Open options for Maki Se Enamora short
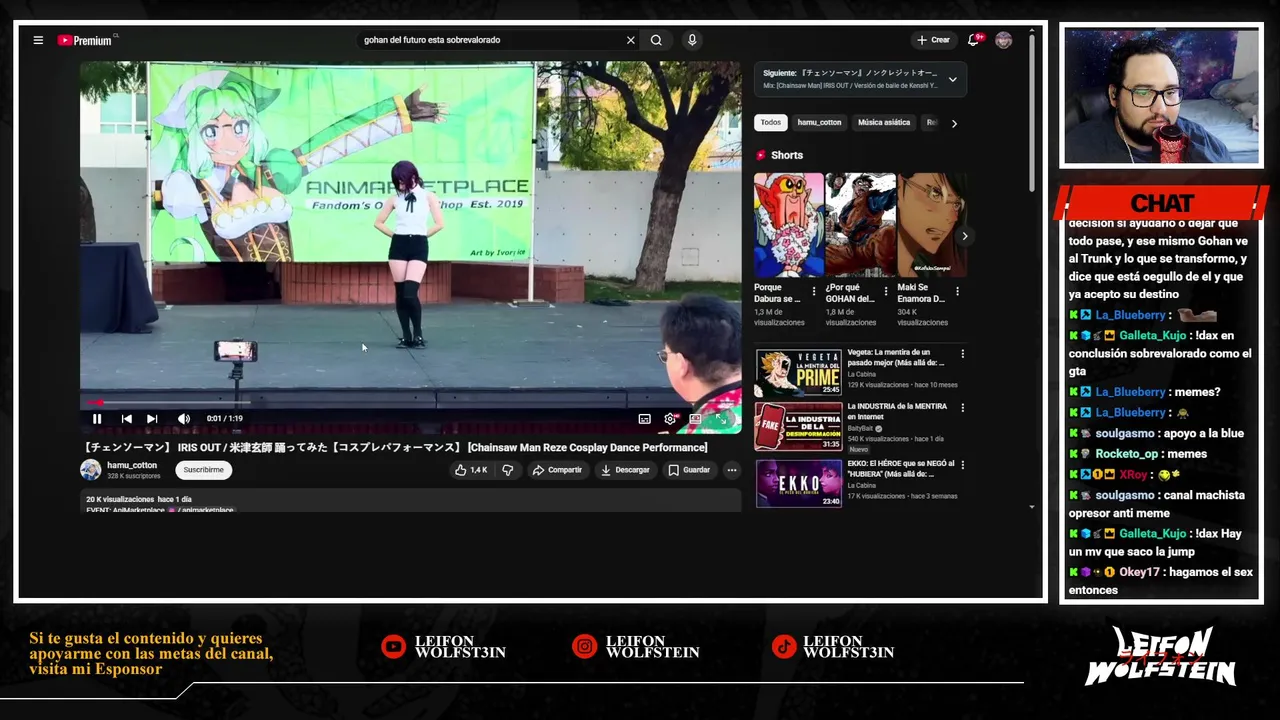 [x=957, y=292]
